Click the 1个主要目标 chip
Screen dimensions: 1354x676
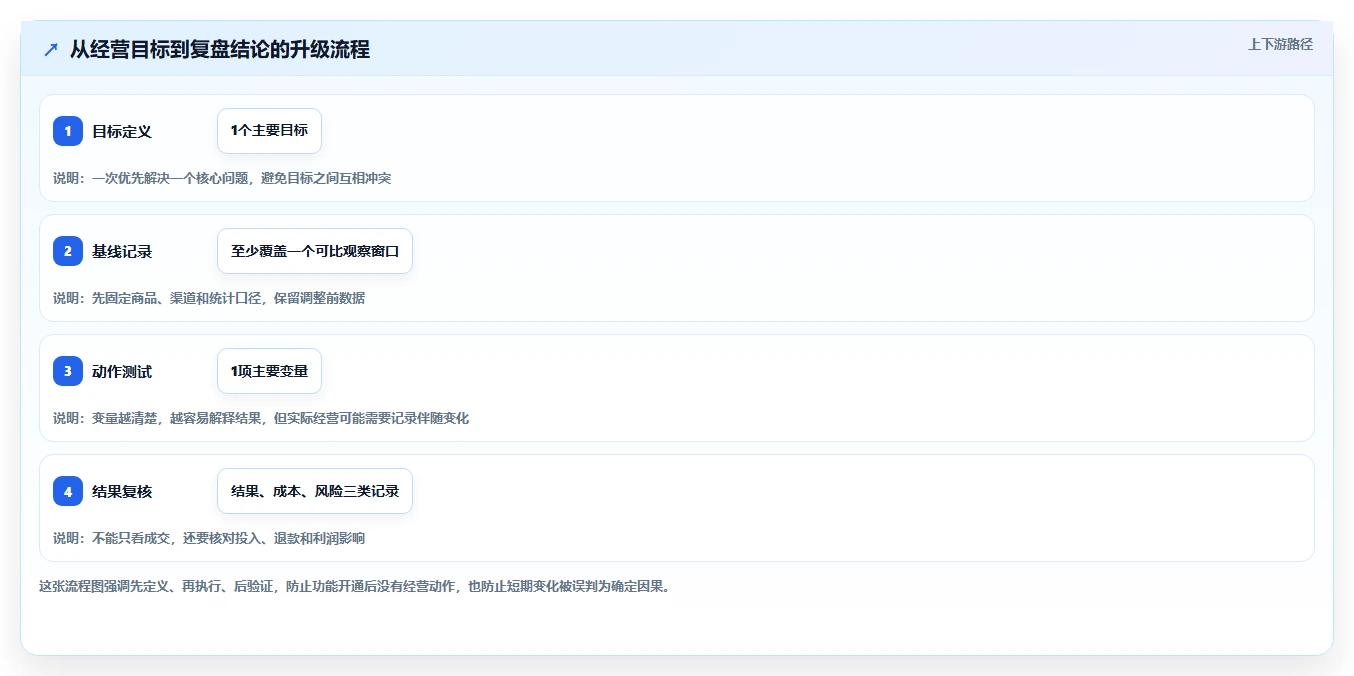pos(269,131)
